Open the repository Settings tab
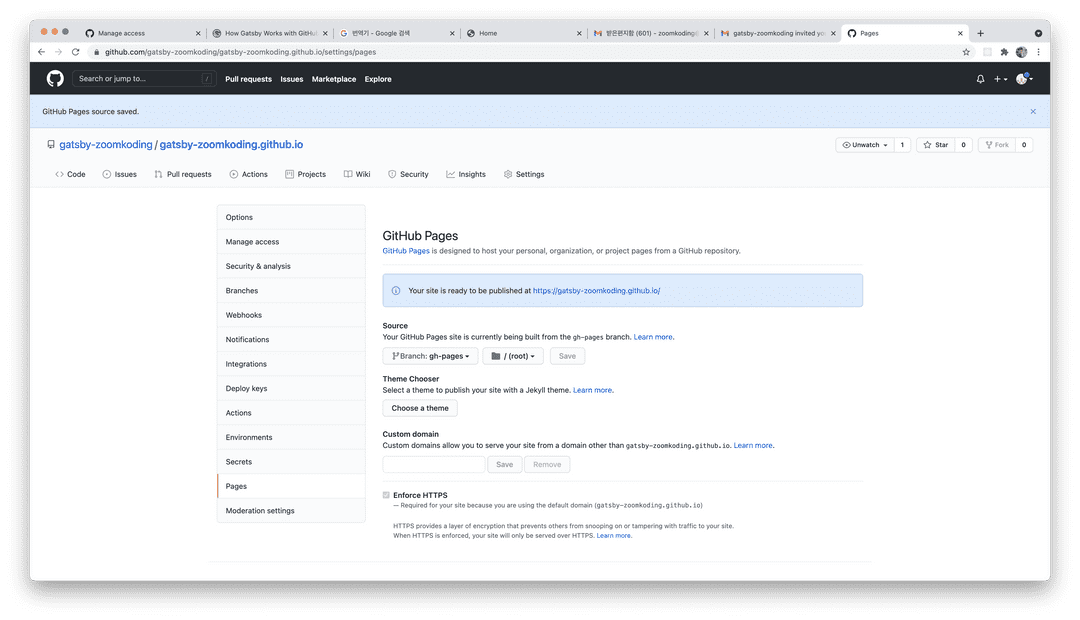 [523, 174]
